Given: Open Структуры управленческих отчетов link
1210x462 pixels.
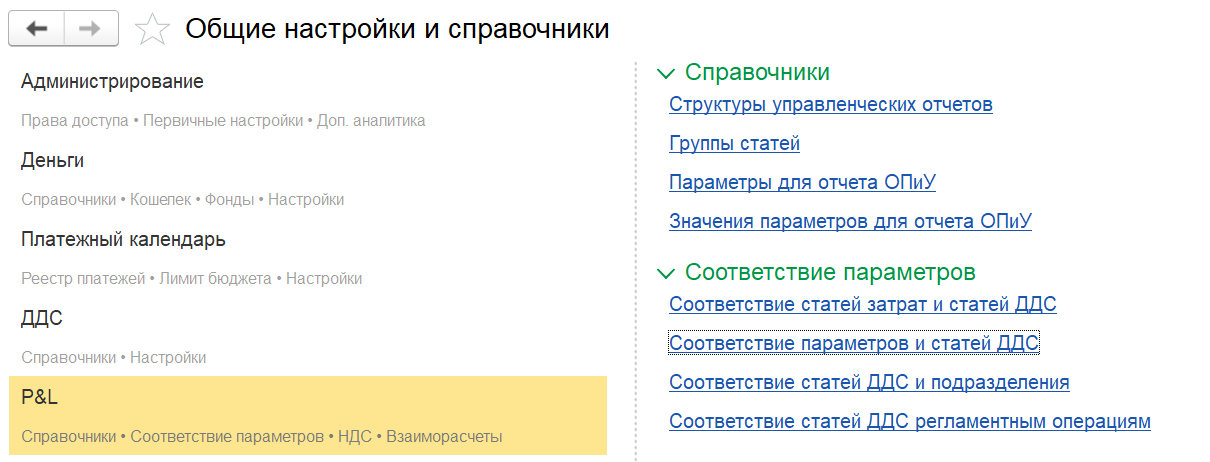Looking at the screenshot, I should pyautogui.click(x=831, y=104).
